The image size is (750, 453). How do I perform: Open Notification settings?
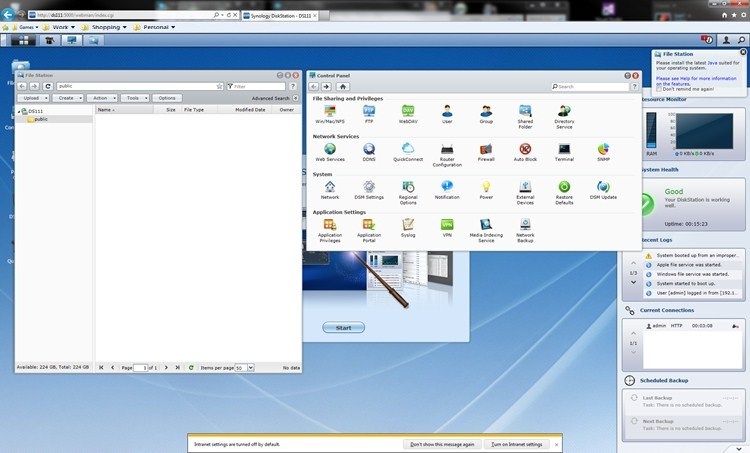447,189
